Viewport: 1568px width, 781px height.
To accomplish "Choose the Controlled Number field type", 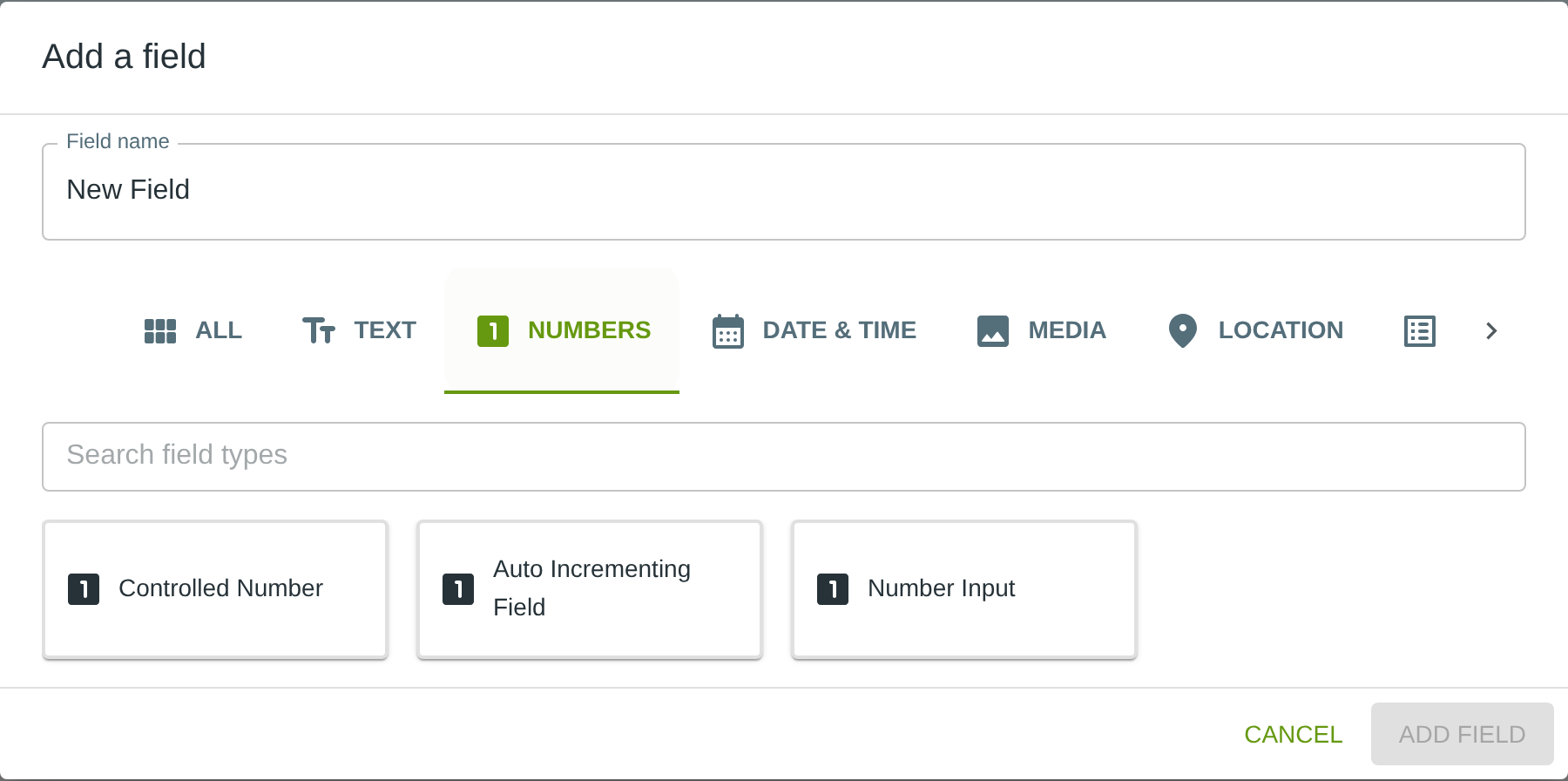I will pos(215,589).
